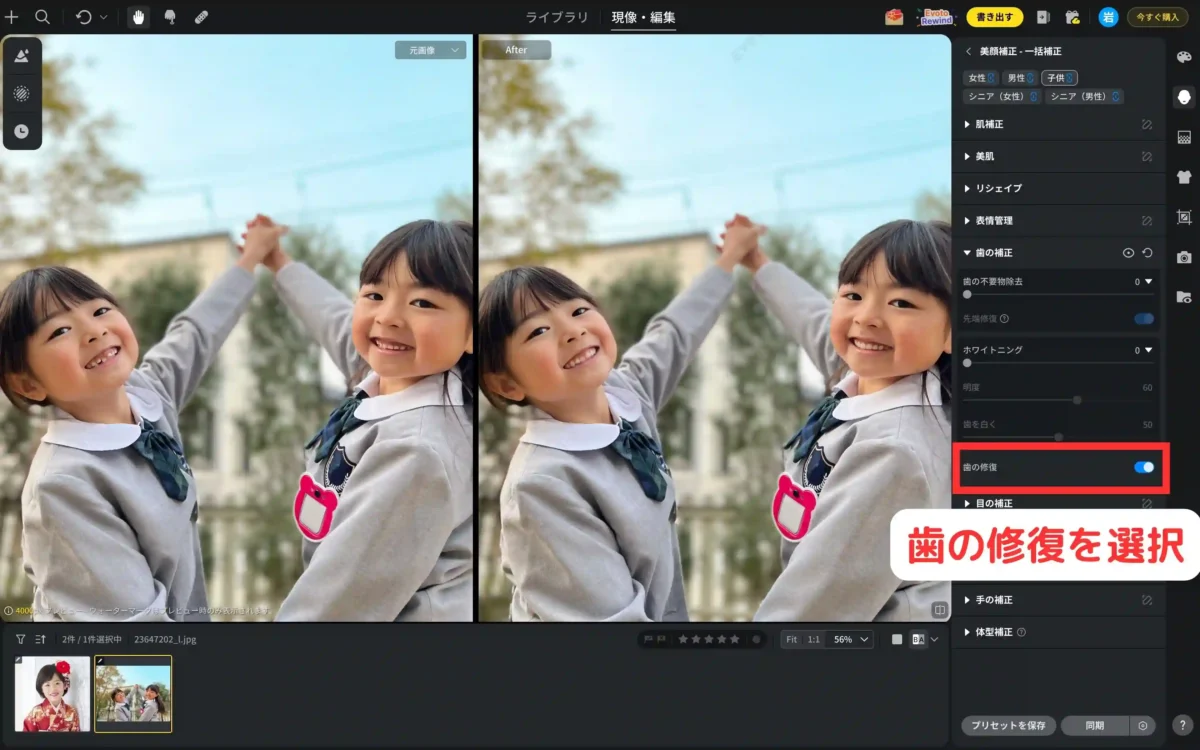
Task: Click the 1:1 zoom button
Action: (x=814, y=639)
